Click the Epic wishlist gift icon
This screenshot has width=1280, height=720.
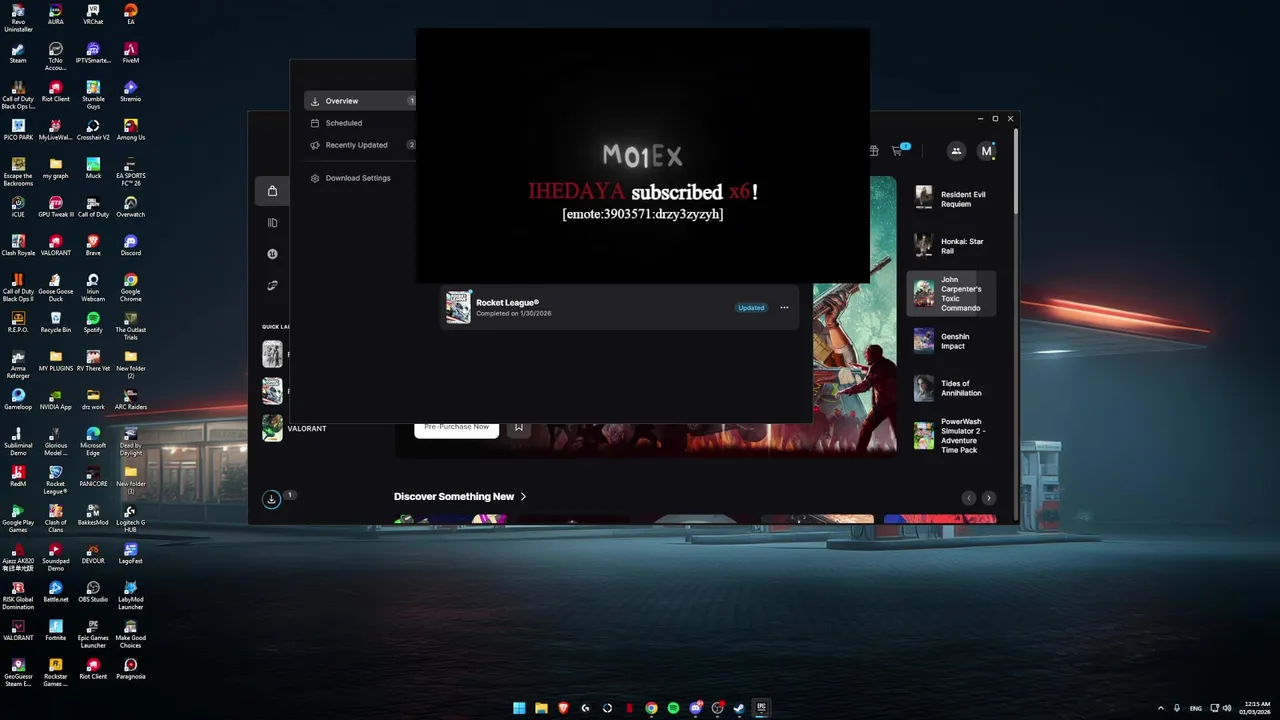[873, 151]
